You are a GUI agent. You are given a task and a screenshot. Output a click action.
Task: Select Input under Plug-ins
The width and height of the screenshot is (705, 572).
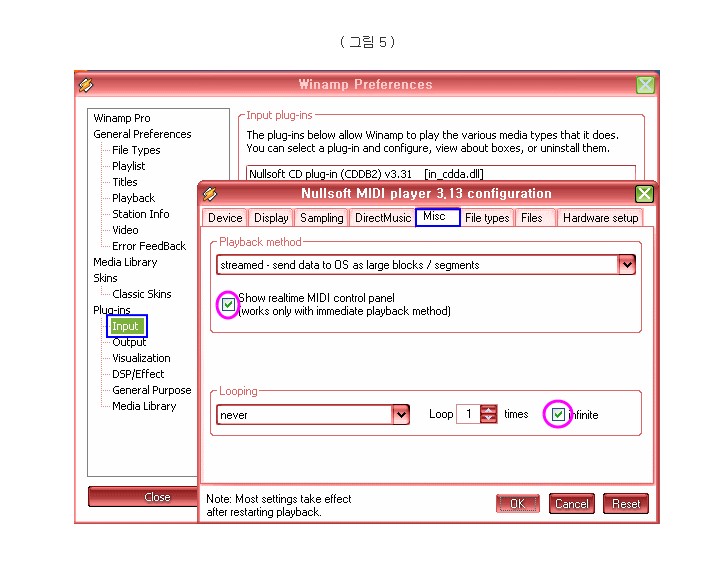(127, 326)
